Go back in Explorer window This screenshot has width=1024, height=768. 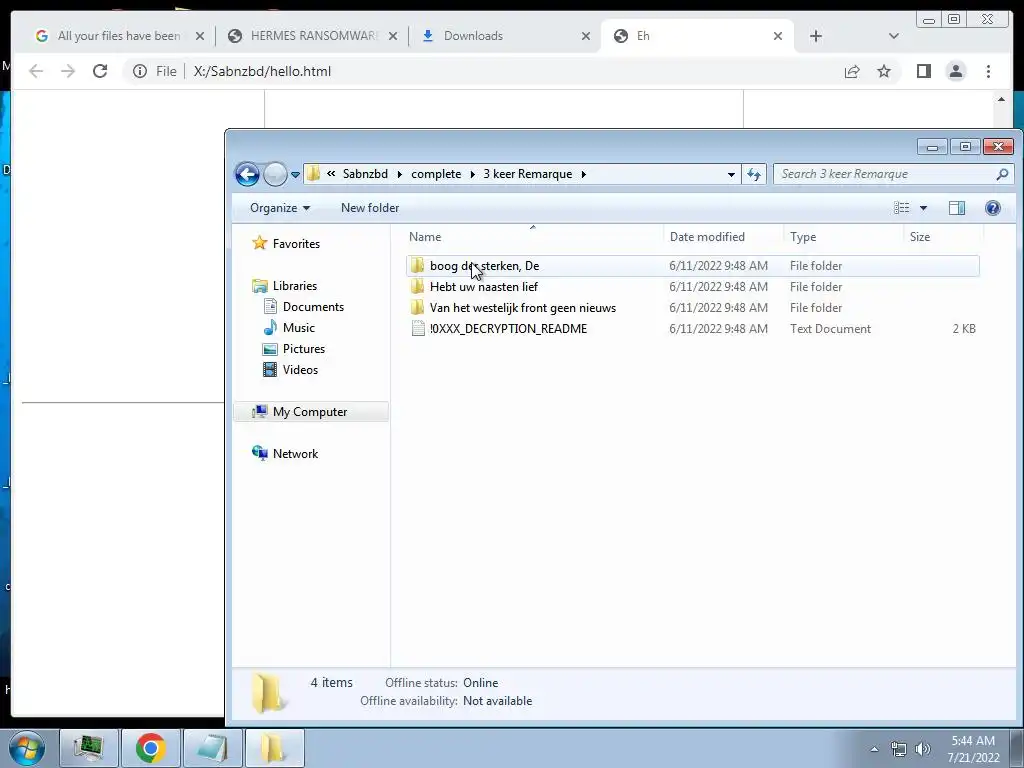pos(248,174)
